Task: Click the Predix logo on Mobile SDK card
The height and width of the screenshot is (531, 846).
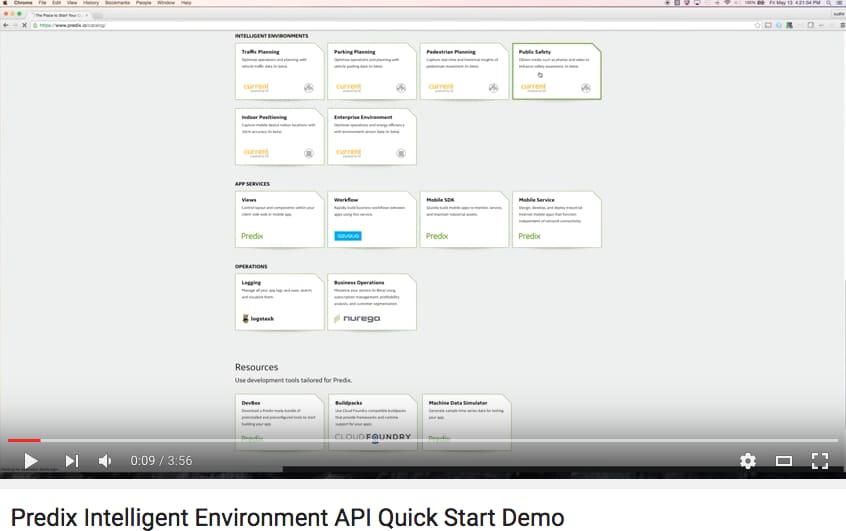Action: click(437, 236)
